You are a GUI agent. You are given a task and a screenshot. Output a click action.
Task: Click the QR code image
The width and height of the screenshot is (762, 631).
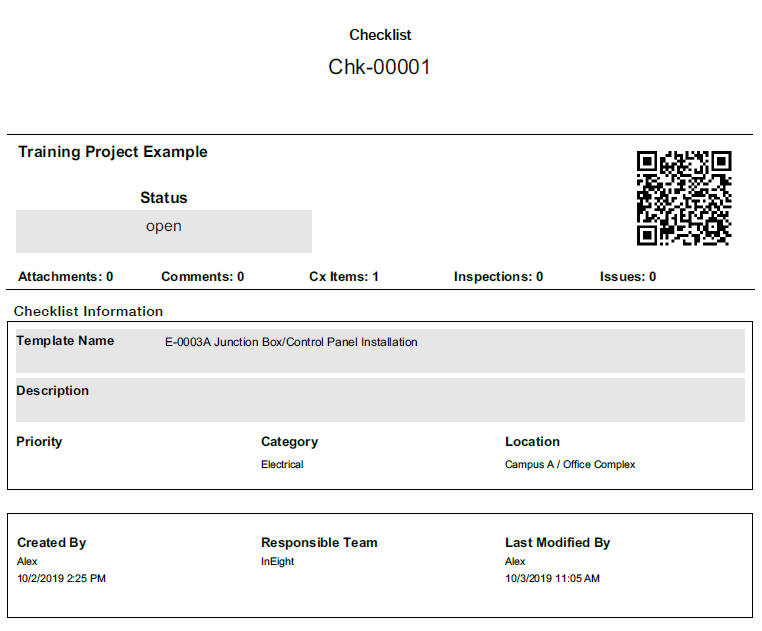[x=684, y=198]
